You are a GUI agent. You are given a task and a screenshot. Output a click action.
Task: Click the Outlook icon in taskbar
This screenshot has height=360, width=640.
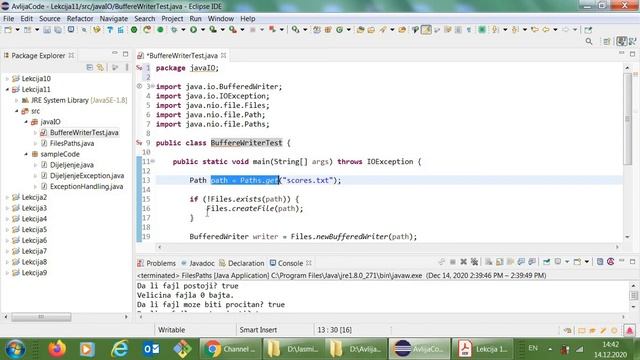click(x=151, y=349)
